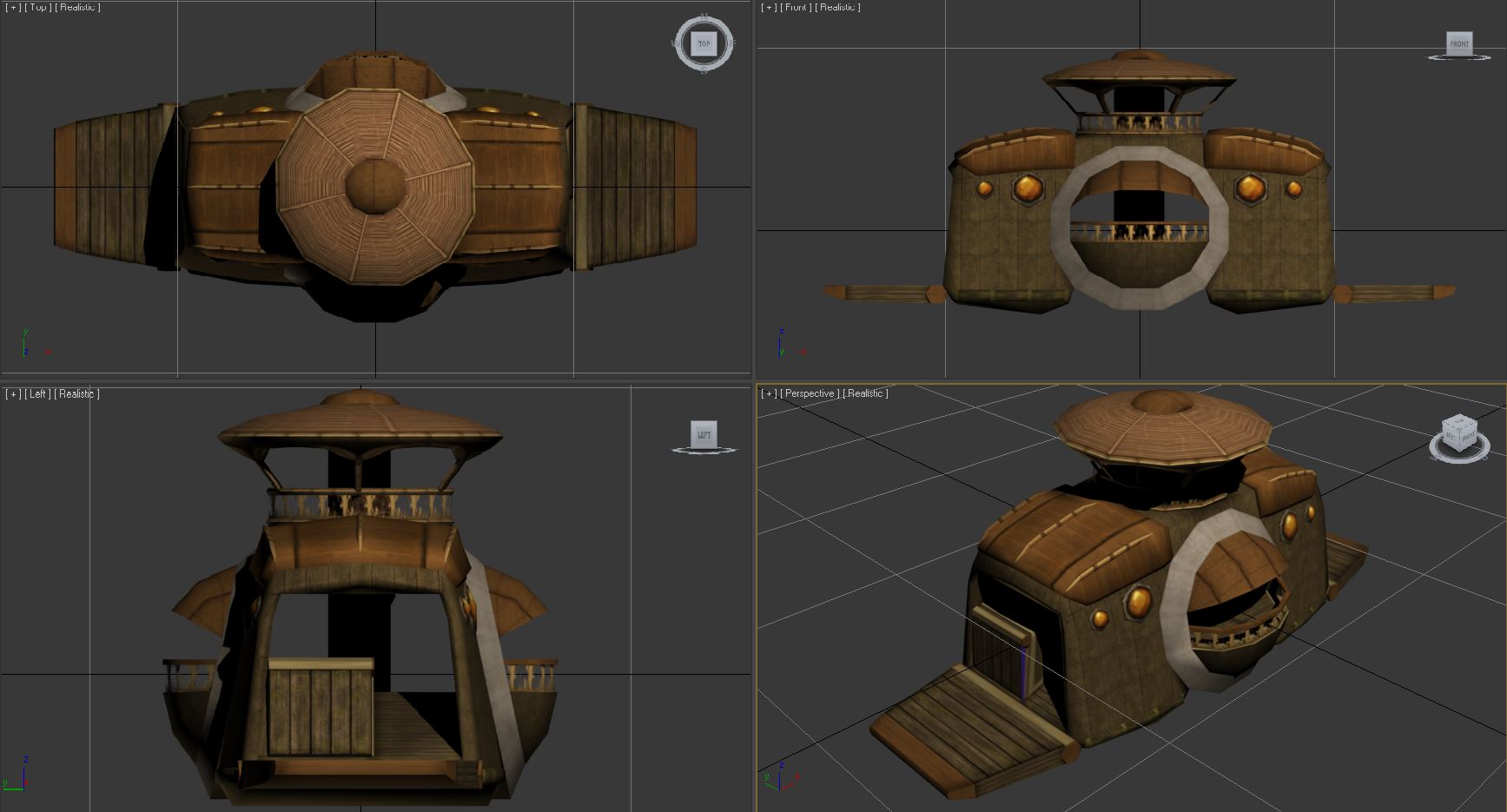Screen dimensions: 1507x812
Task: Click the front face of the Perspective ViewCube
Action: coord(1467,439)
